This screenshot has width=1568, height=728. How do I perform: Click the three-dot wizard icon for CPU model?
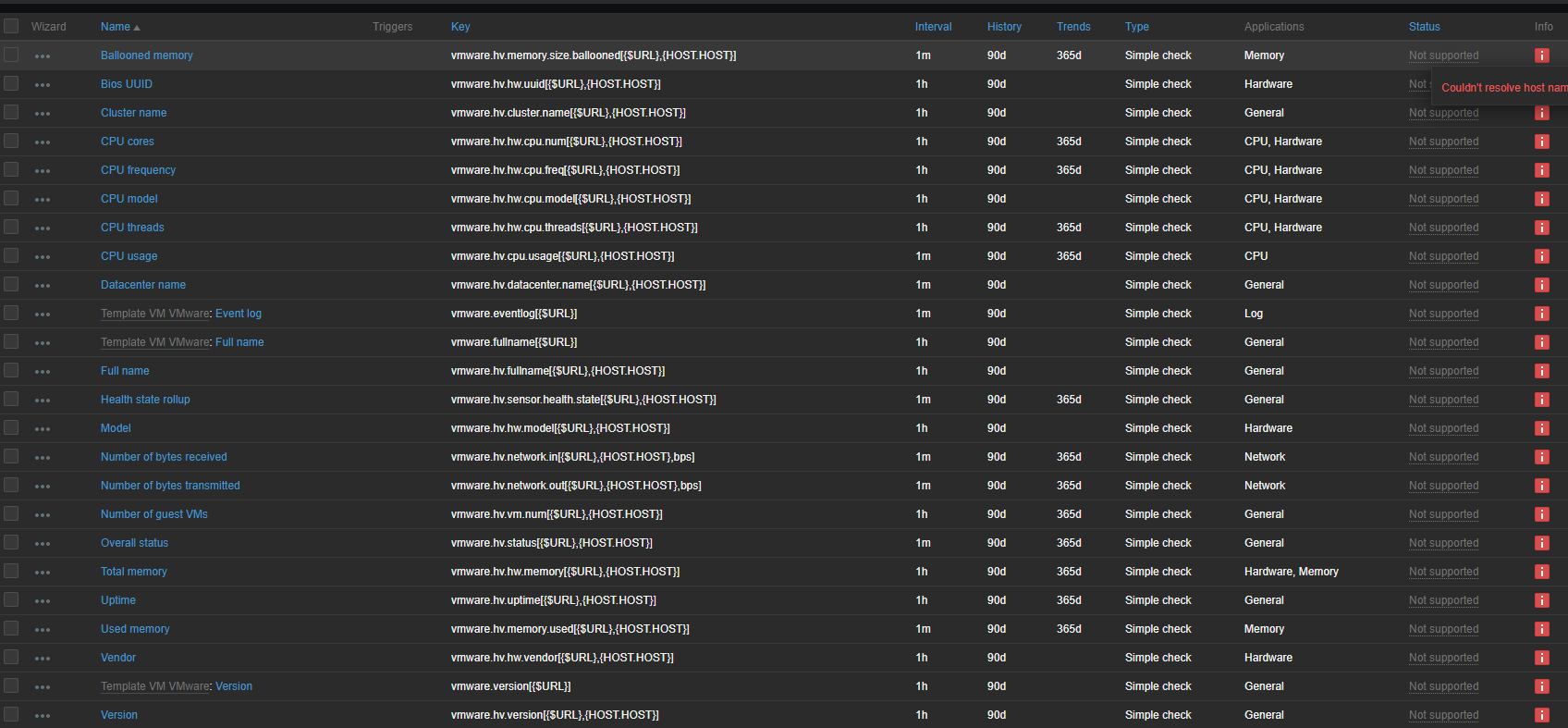(x=43, y=200)
